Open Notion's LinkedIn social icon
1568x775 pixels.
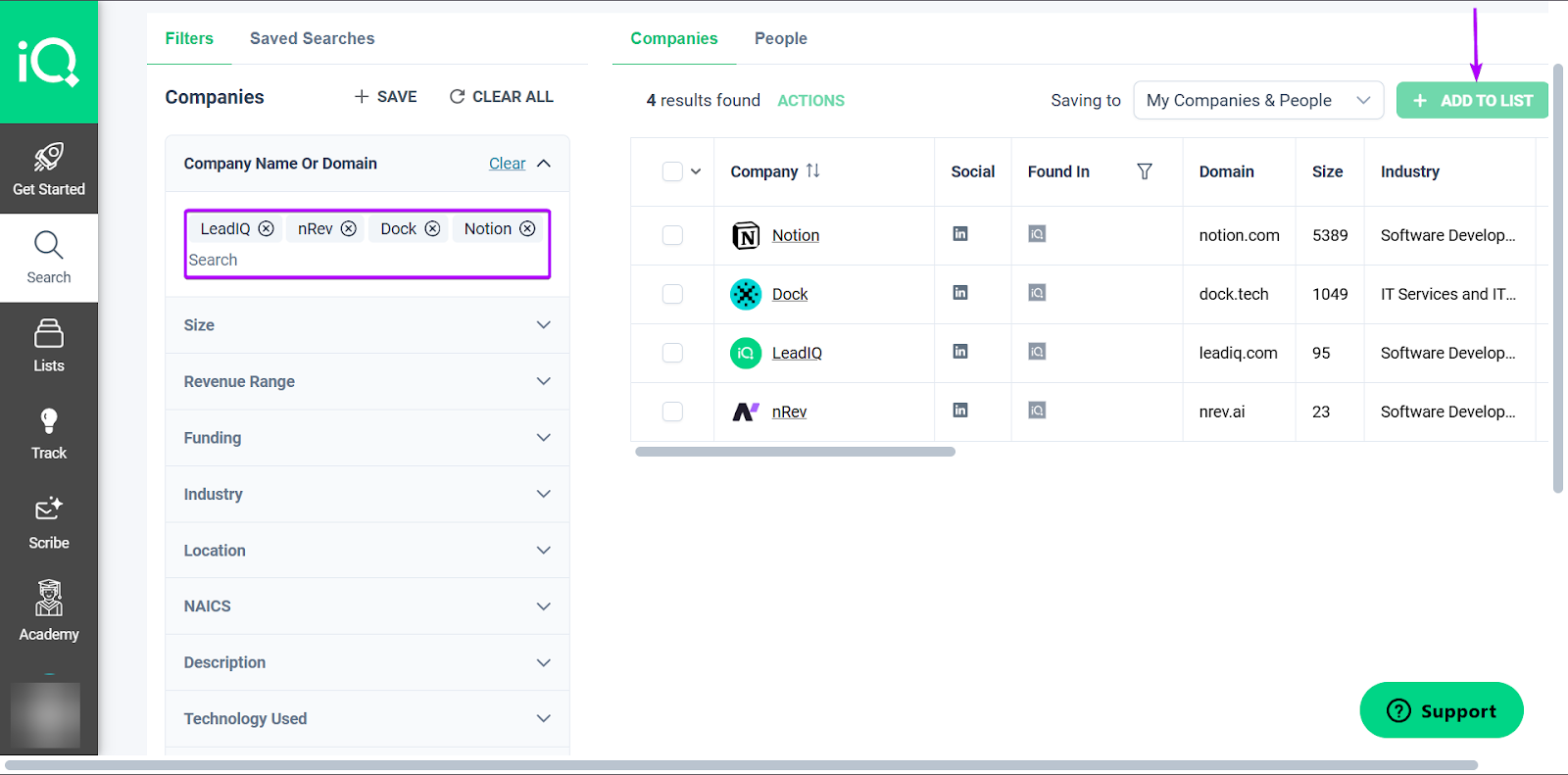(960, 233)
